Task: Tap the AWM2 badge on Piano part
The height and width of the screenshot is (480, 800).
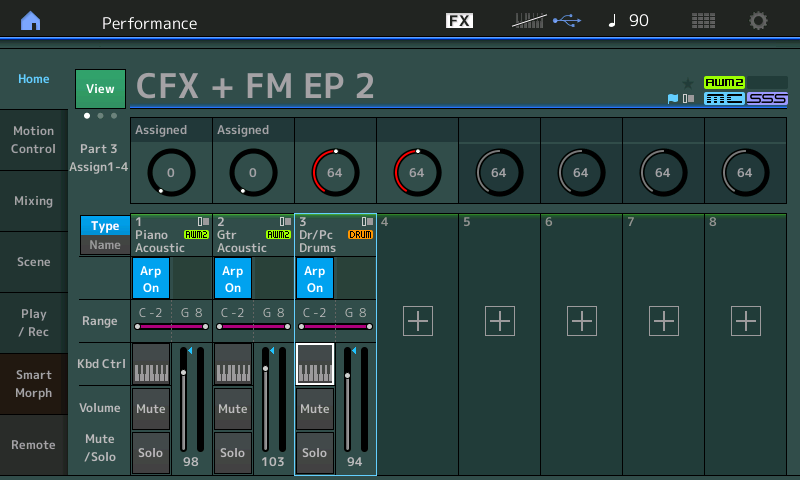Action: coord(196,235)
